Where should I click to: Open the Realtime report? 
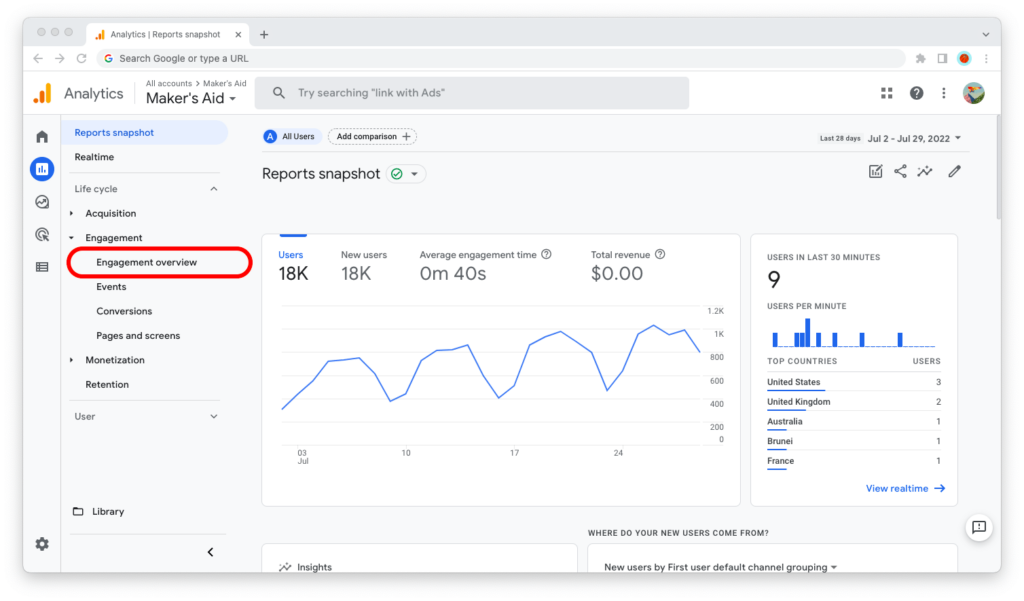94,157
